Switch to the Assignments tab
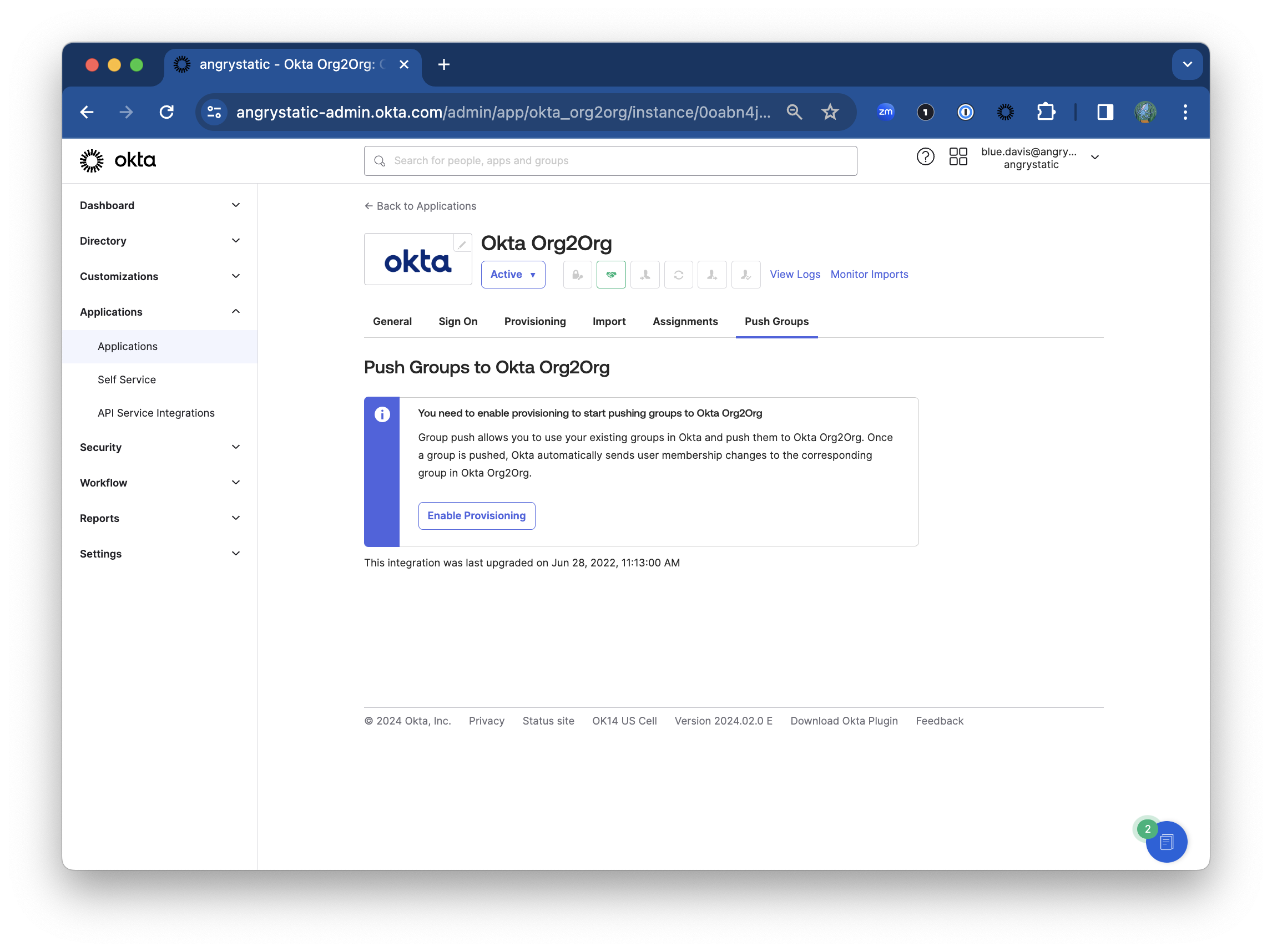 [x=685, y=321]
